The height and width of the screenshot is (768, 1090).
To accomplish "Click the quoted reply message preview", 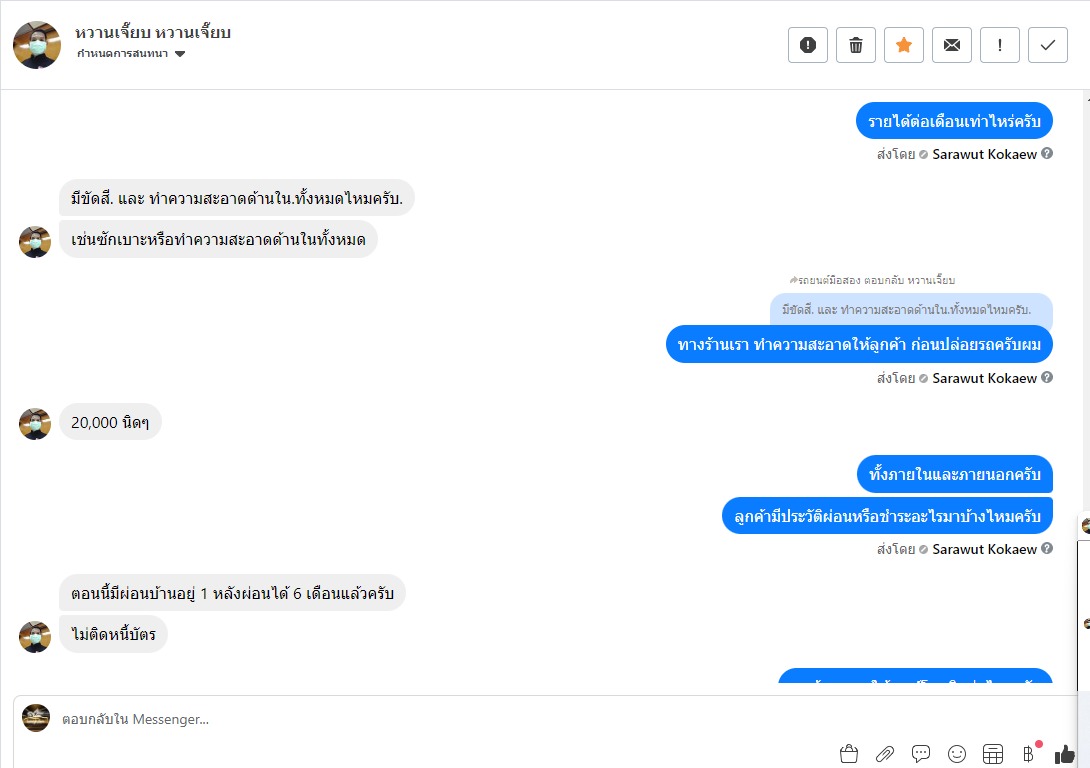I will [x=911, y=310].
